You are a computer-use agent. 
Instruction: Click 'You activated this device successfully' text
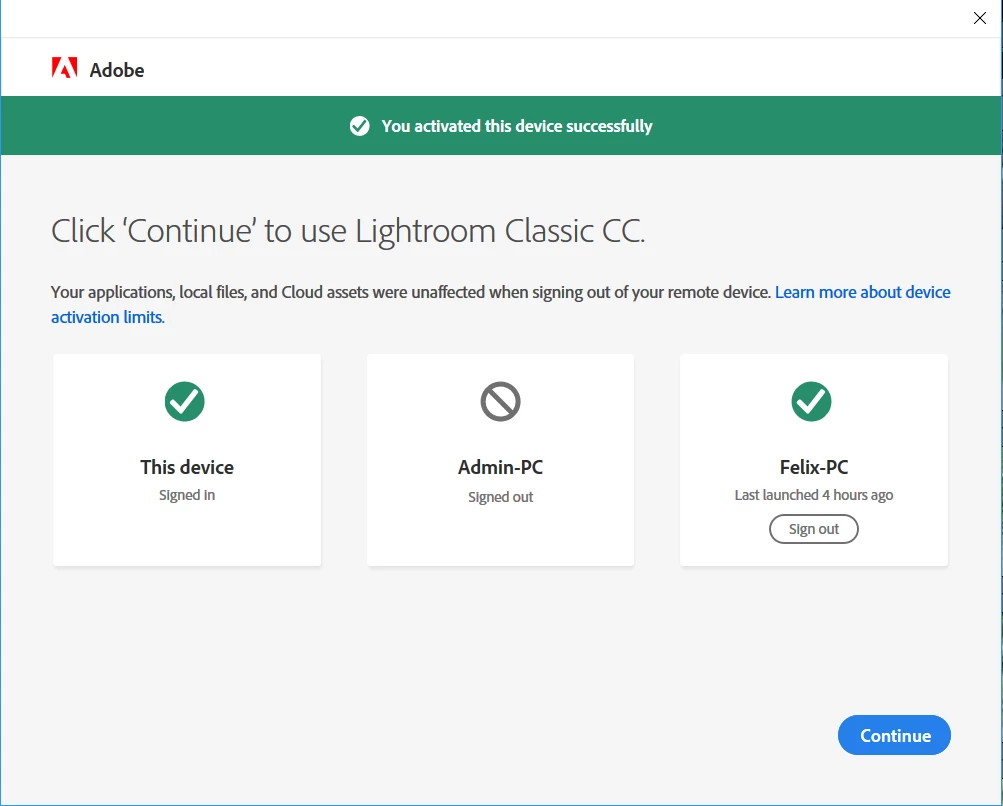click(x=517, y=126)
